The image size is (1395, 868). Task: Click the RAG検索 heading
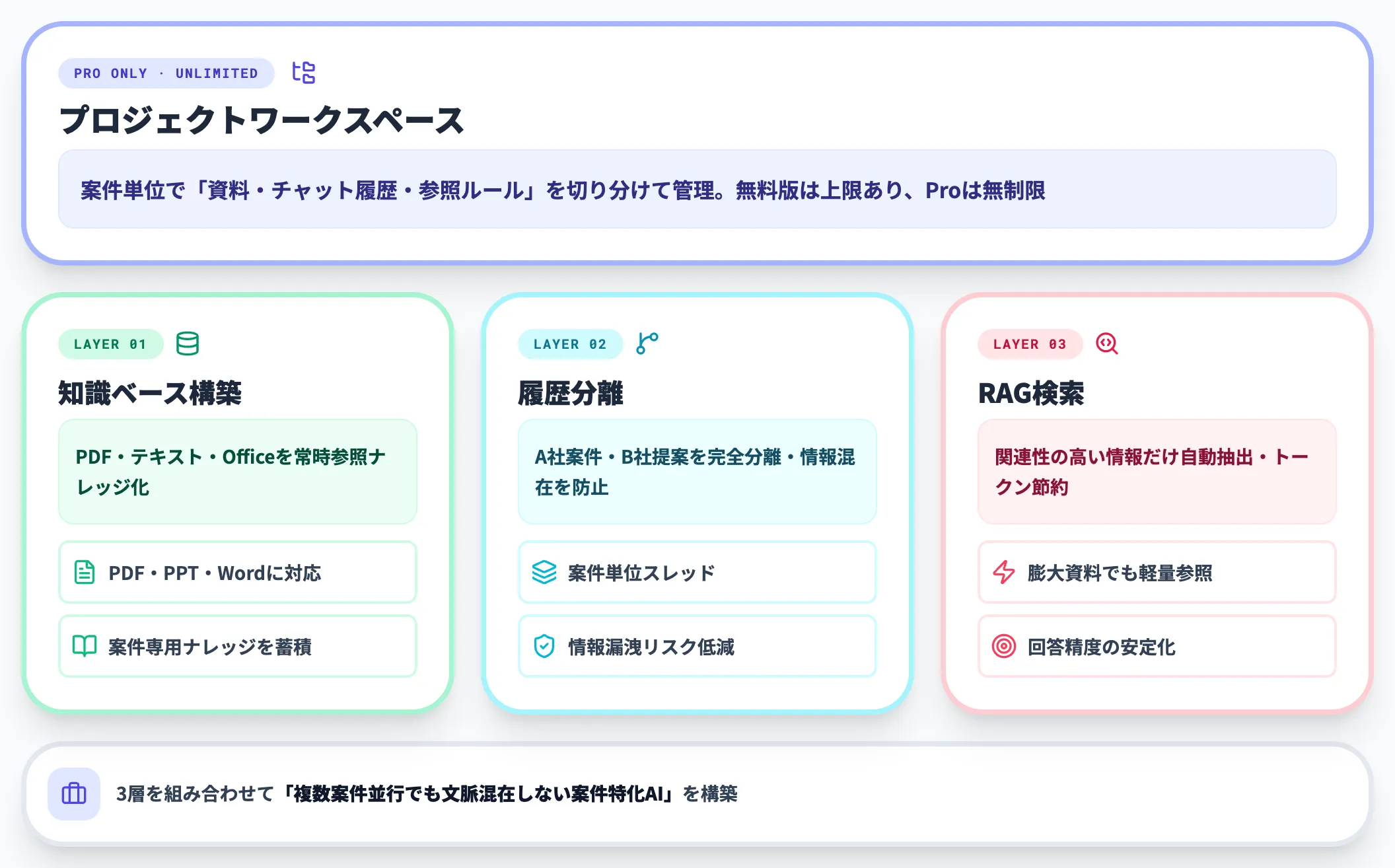1031,394
